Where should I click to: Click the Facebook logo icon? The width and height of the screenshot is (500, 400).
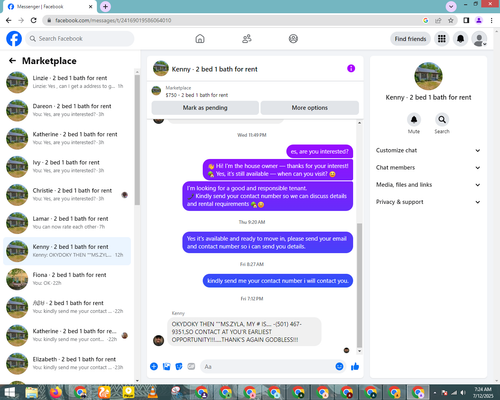[x=14, y=39]
